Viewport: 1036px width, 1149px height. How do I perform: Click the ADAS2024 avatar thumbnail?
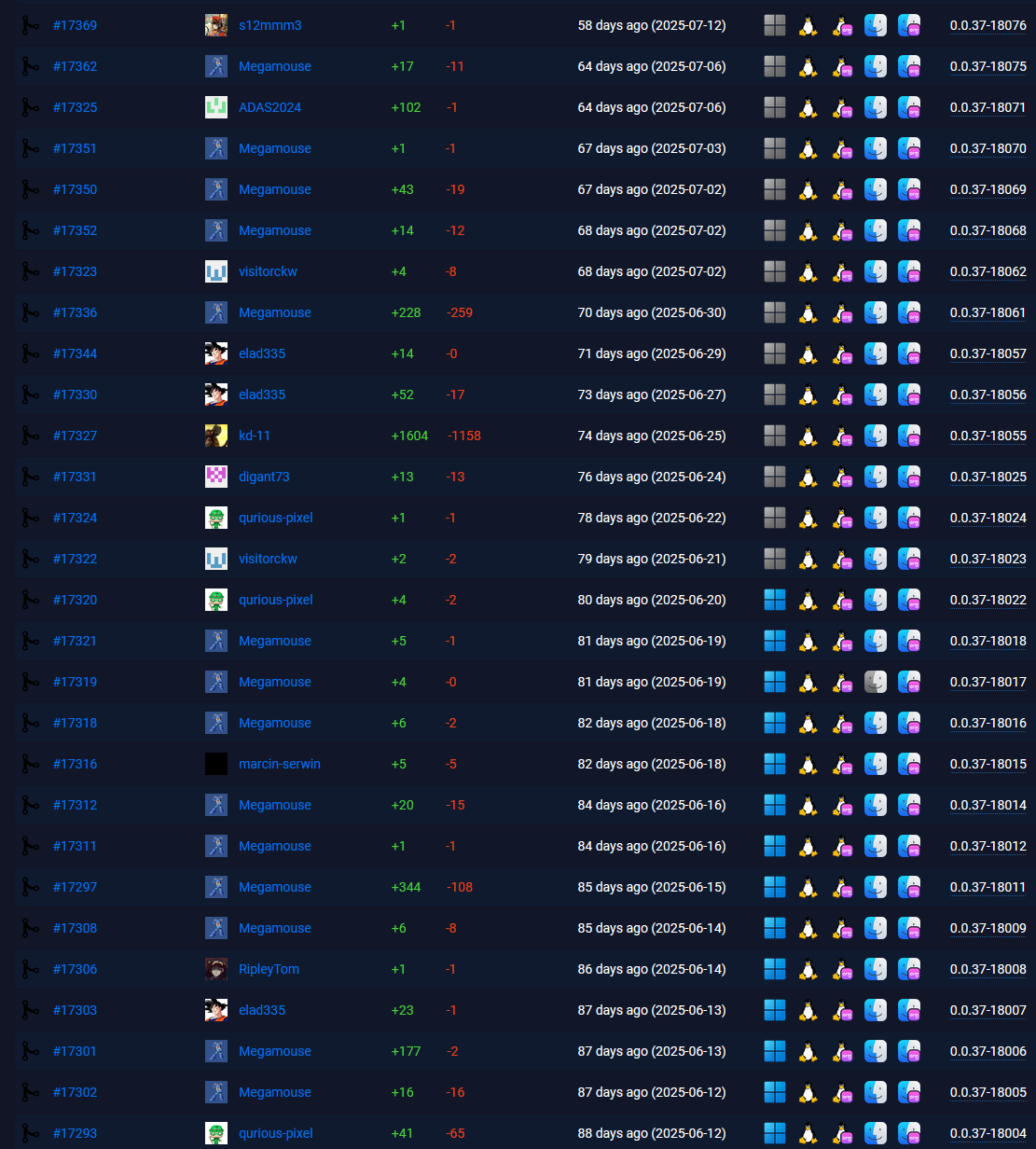216,107
